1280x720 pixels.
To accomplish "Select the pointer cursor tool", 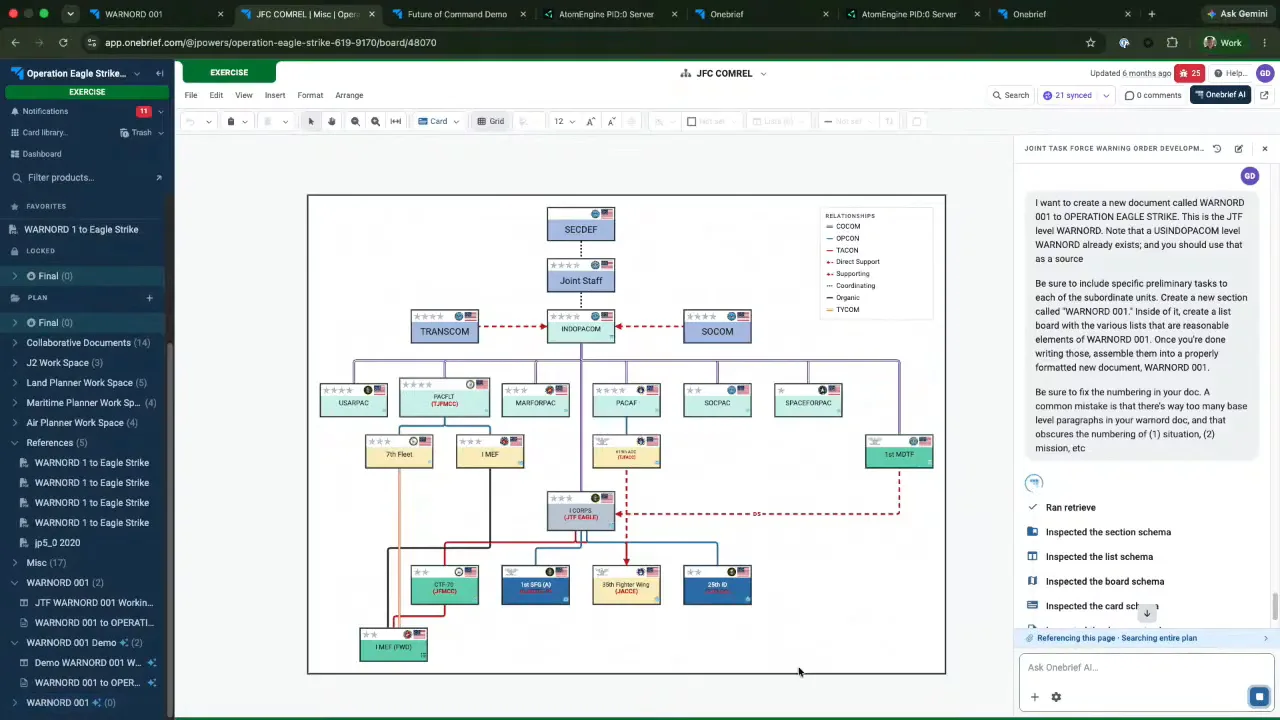I will tap(311, 121).
